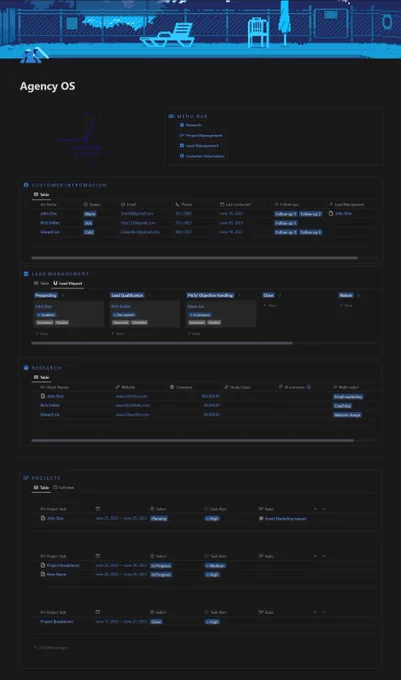Viewport: 401px width, 680px height.
Task: Click the Research table horizontal scrollbar
Action: click(192, 440)
